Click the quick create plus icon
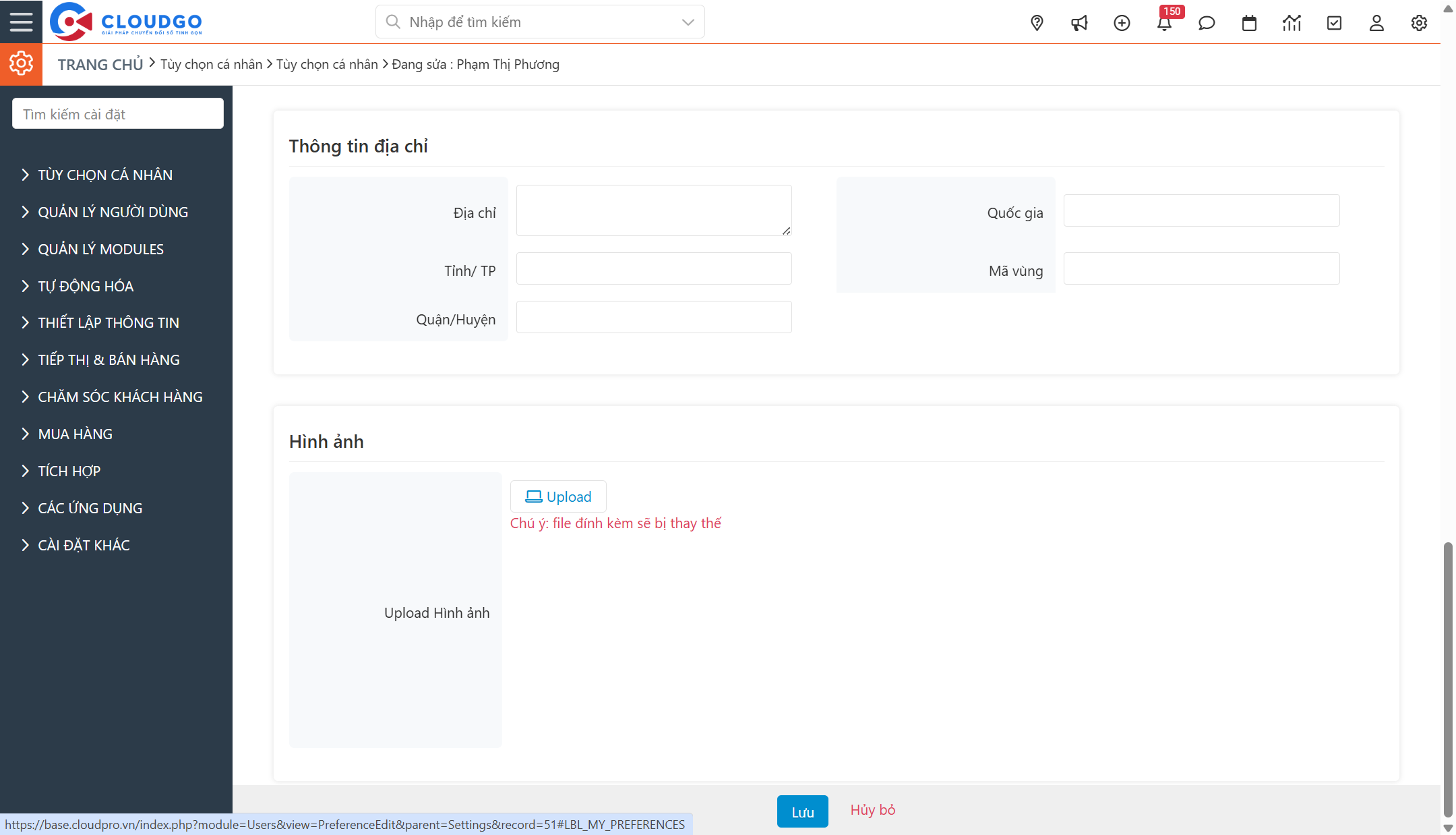 coord(1122,23)
